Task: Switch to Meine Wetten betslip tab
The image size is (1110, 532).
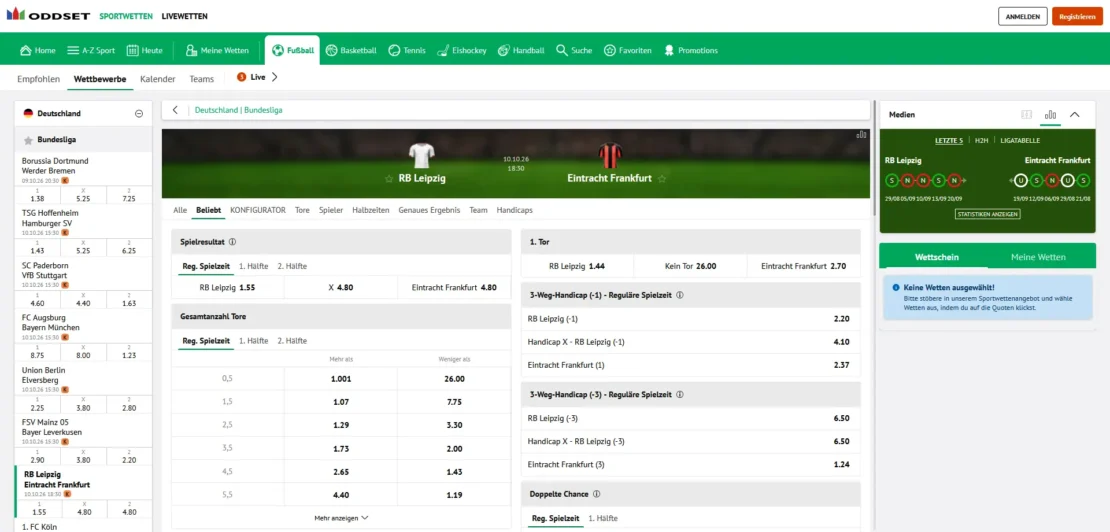Action: [1038, 257]
